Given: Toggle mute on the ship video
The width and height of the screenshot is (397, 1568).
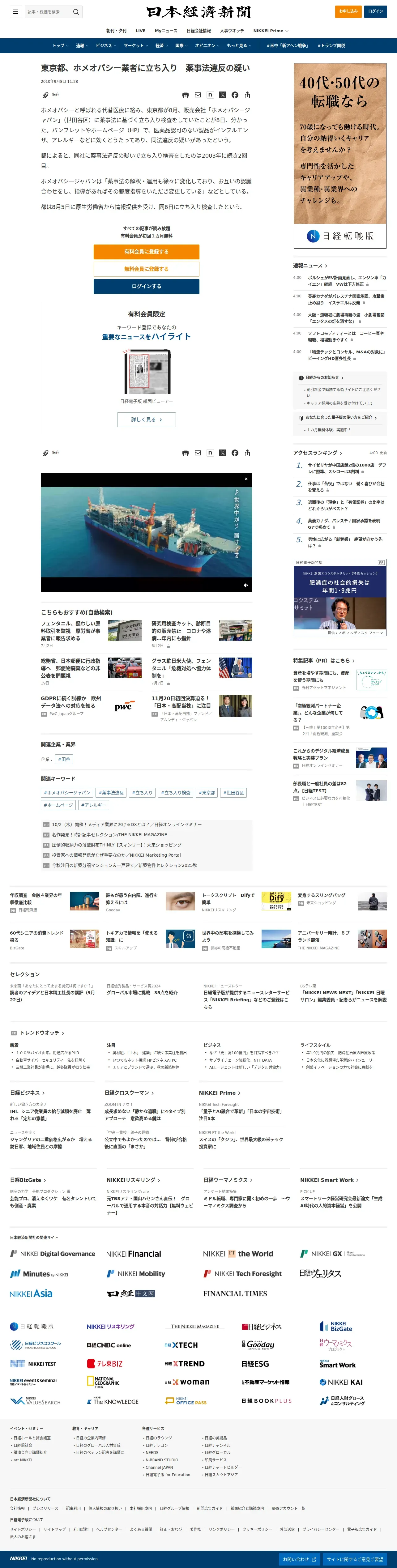Looking at the screenshot, I should tap(246, 586).
